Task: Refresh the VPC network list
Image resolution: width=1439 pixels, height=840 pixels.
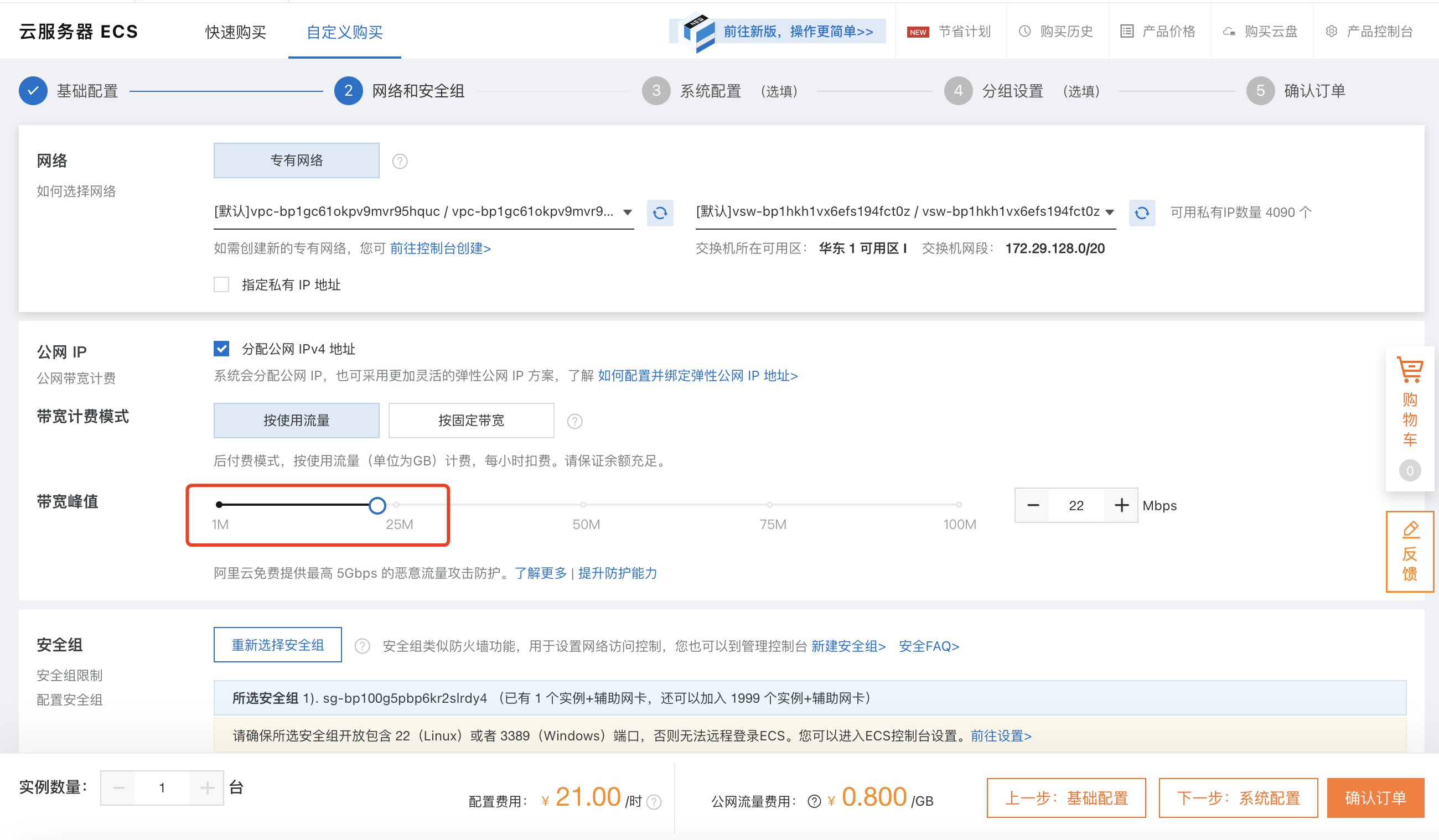Action: pos(660,213)
